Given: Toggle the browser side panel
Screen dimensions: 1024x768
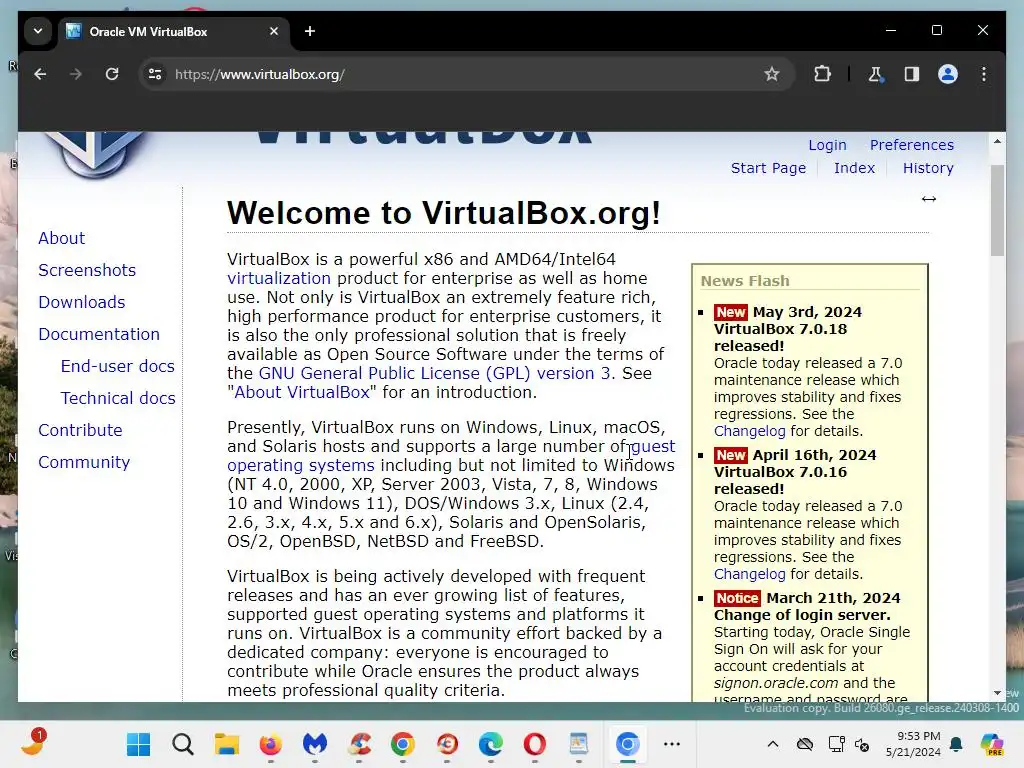Looking at the screenshot, I should coord(912,74).
